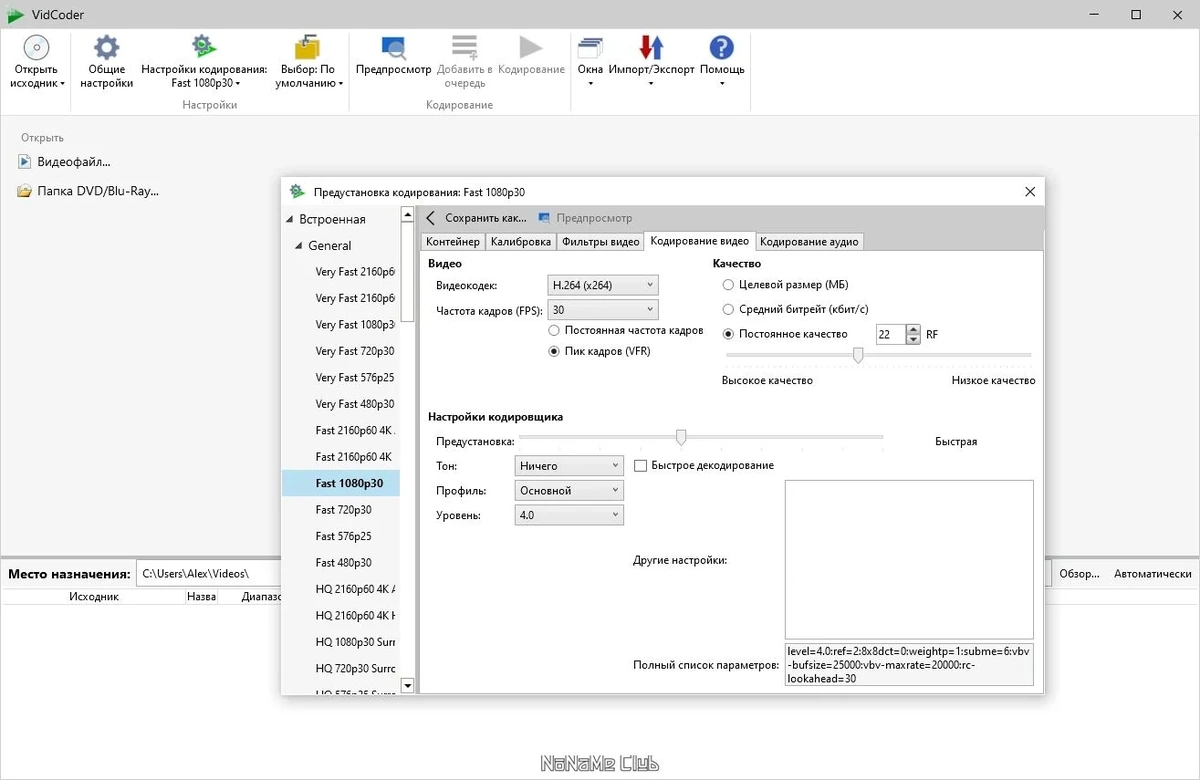The image size is (1200, 780).
Task: Click the Открыть исходник disc icon
Action: coord(37,47)
